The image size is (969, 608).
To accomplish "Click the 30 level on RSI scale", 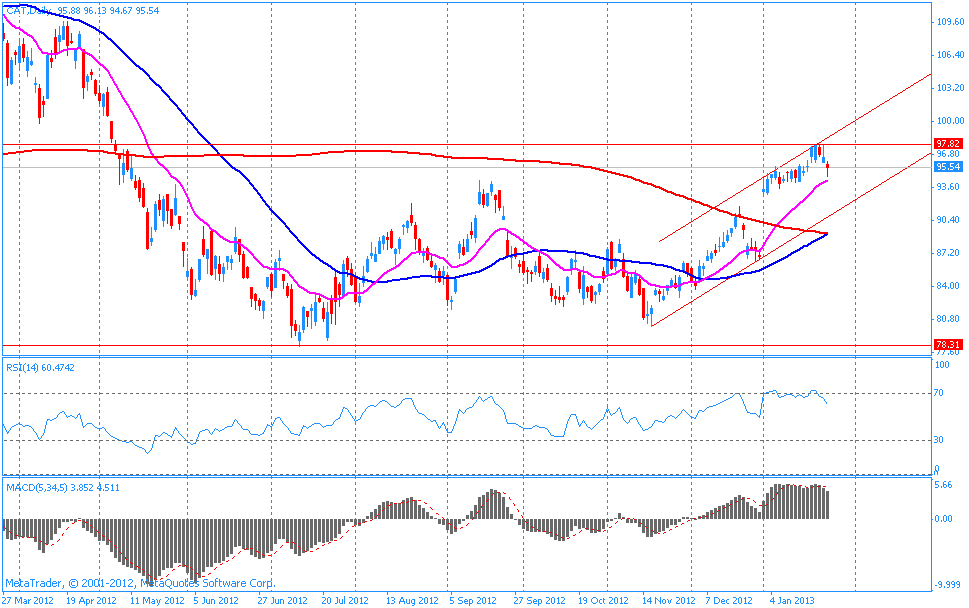I will tap(940, 439).
